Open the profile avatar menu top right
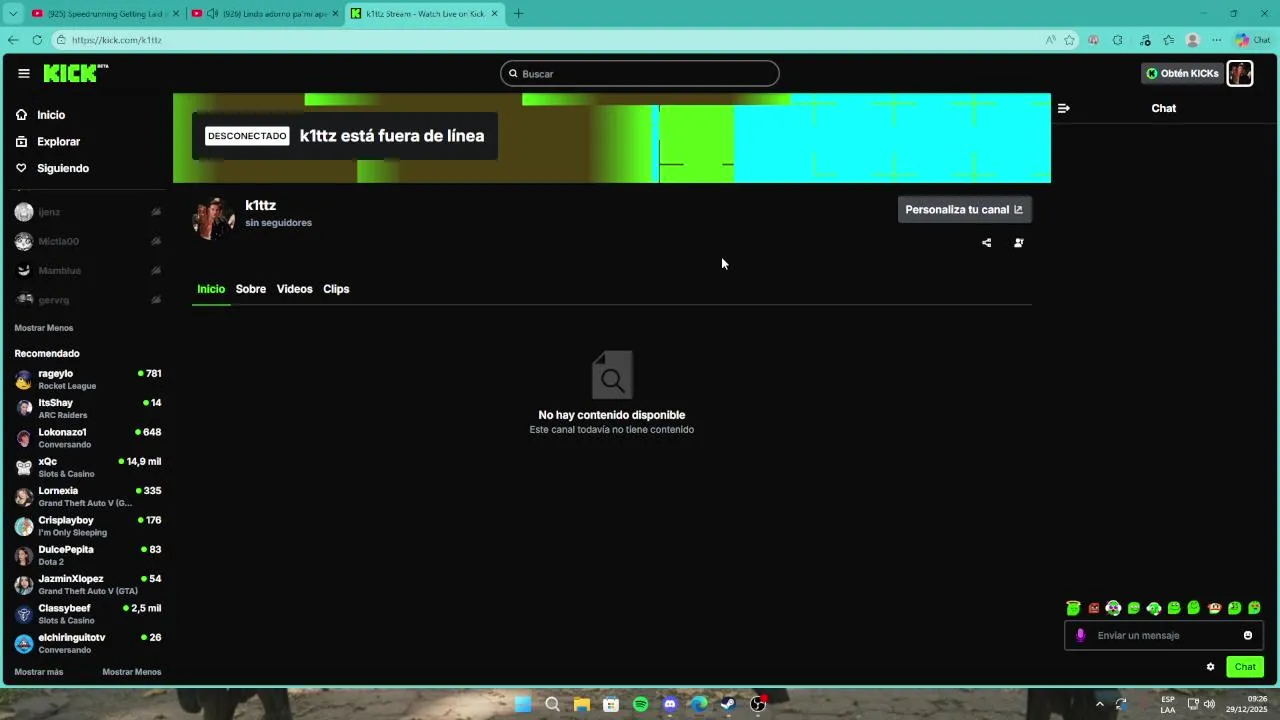 point(1240,73)
